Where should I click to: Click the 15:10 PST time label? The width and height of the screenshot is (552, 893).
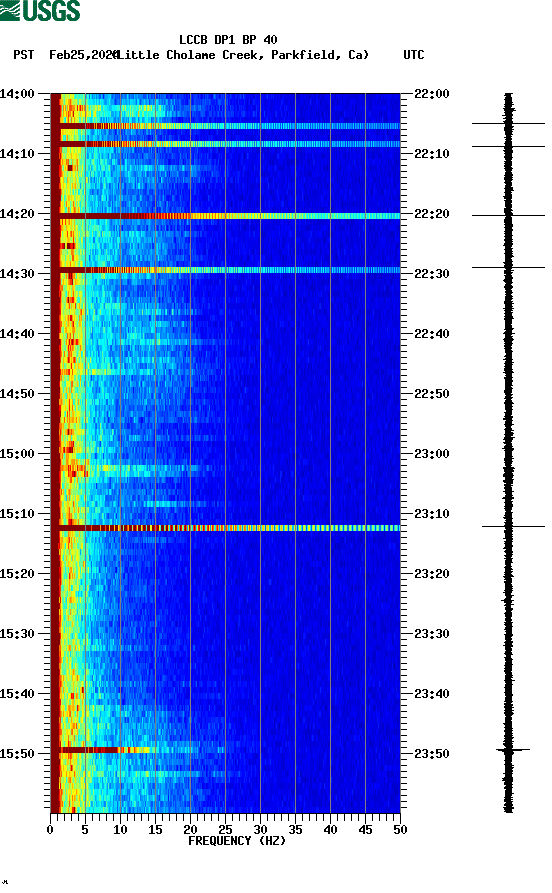[x=17, y=513]
